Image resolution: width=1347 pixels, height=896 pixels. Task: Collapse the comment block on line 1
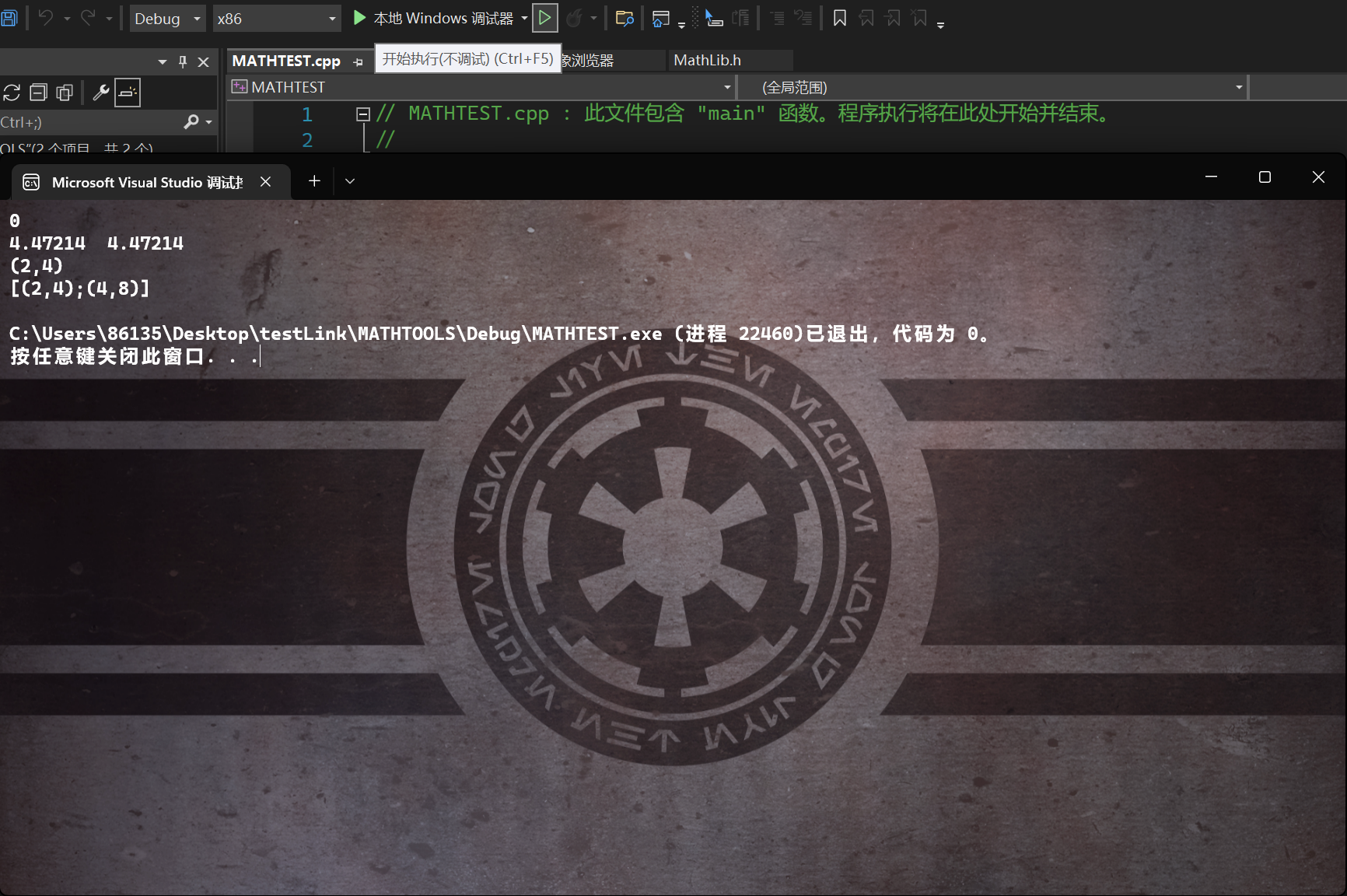click(362, 114)
